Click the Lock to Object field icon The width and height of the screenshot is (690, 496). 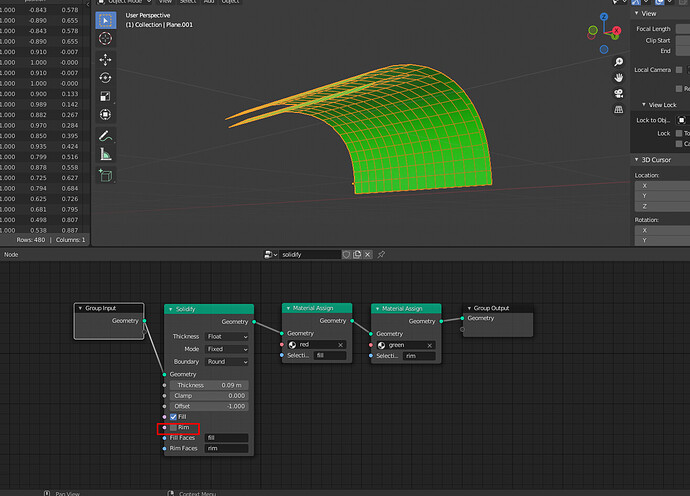pos(681,120)
